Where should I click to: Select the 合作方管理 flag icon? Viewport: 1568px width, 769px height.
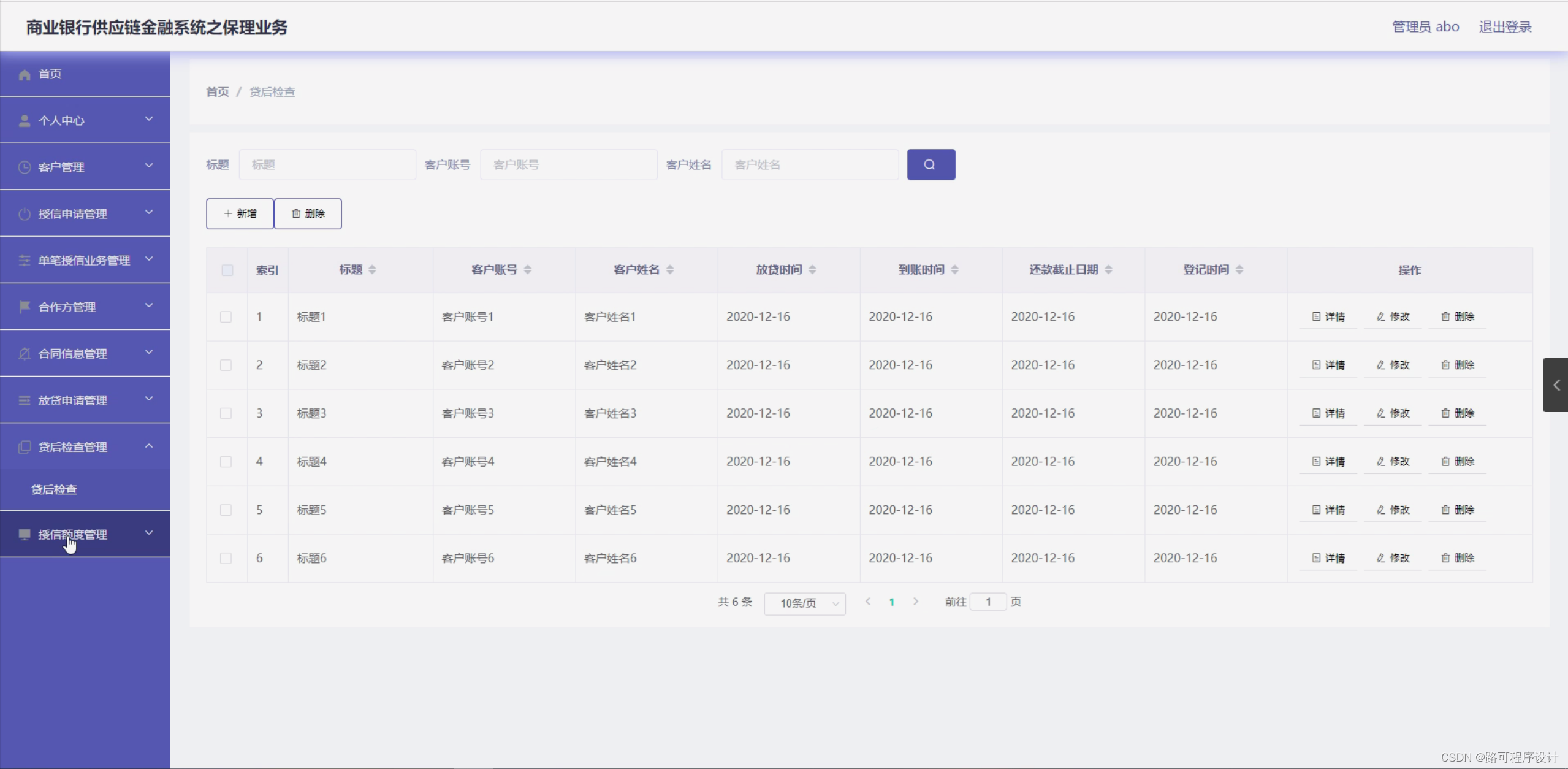click(25, 307)
